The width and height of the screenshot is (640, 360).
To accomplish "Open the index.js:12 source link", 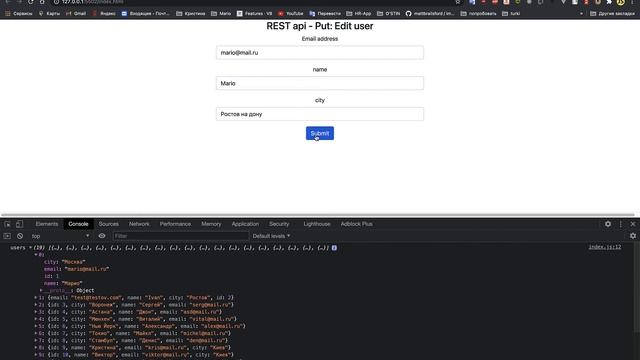I will 605,247.
